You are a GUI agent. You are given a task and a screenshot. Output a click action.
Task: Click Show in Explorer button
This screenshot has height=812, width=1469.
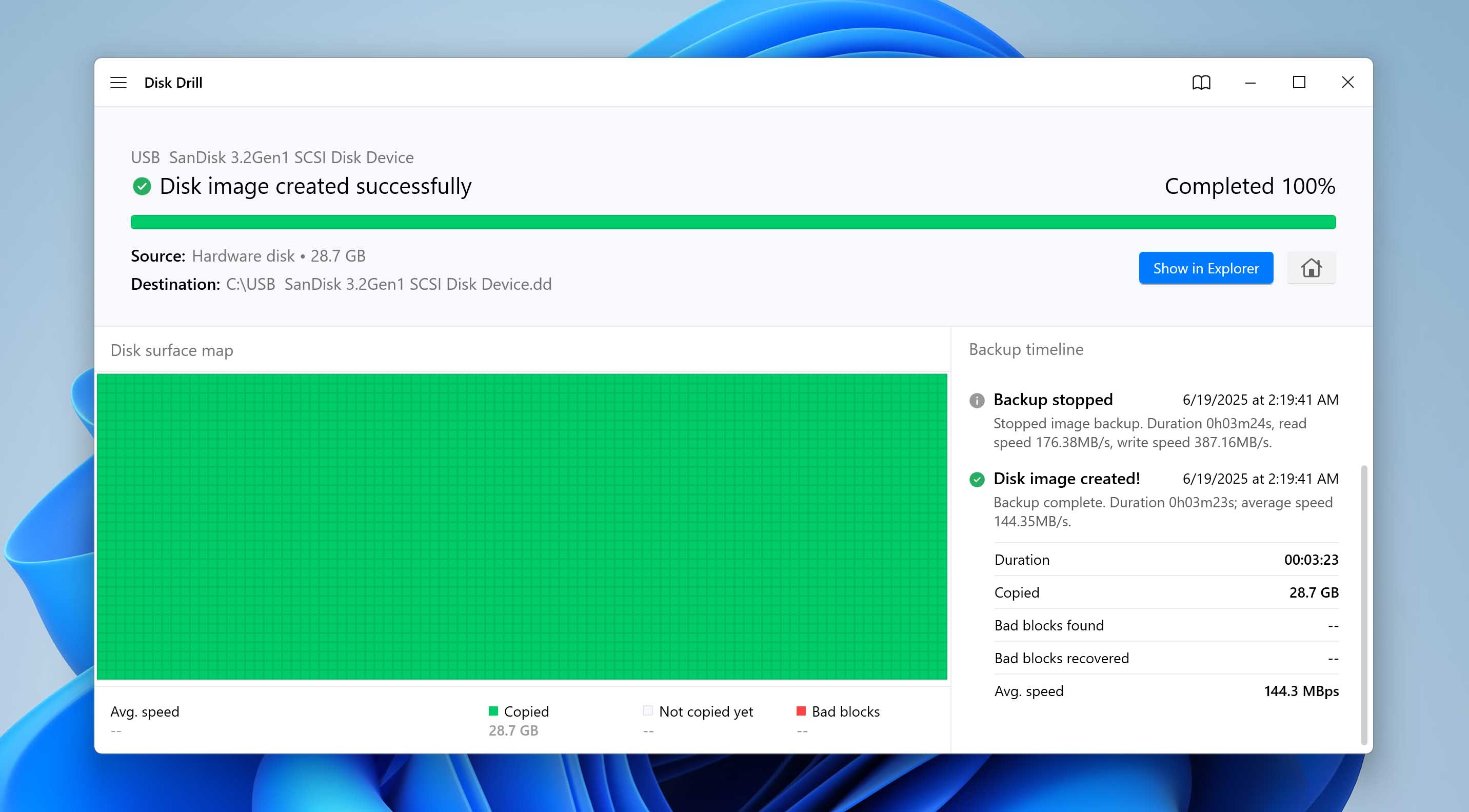coord(1205,267)
